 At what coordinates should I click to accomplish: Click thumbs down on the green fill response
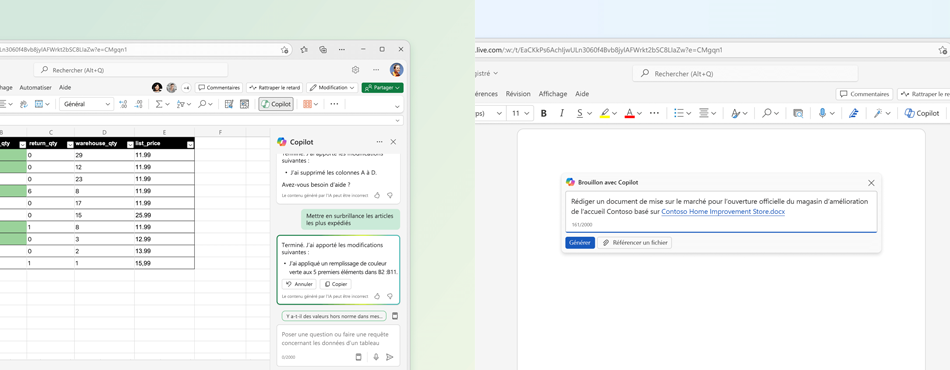390,296
